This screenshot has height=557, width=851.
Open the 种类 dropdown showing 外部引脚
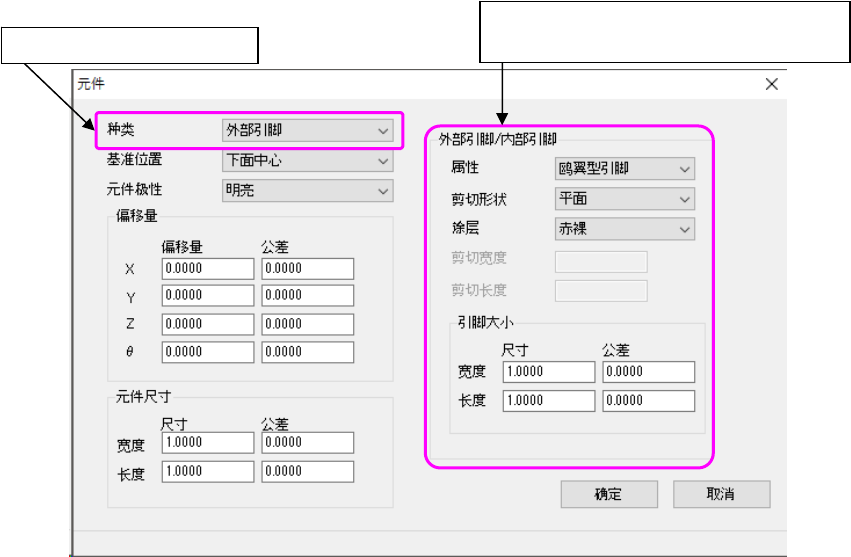pos(307,130)
